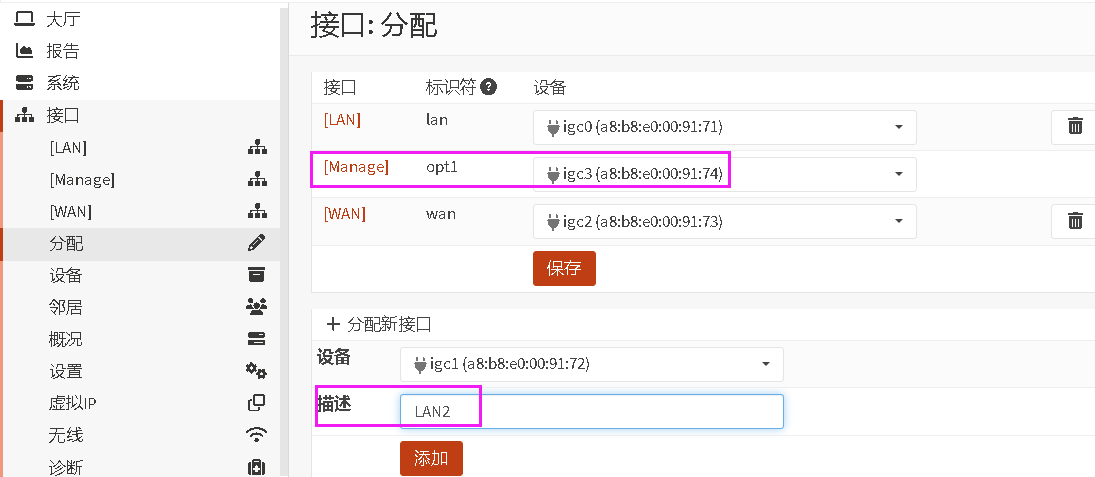Open the [WAN] interface link in table

(x=344, y=214)
